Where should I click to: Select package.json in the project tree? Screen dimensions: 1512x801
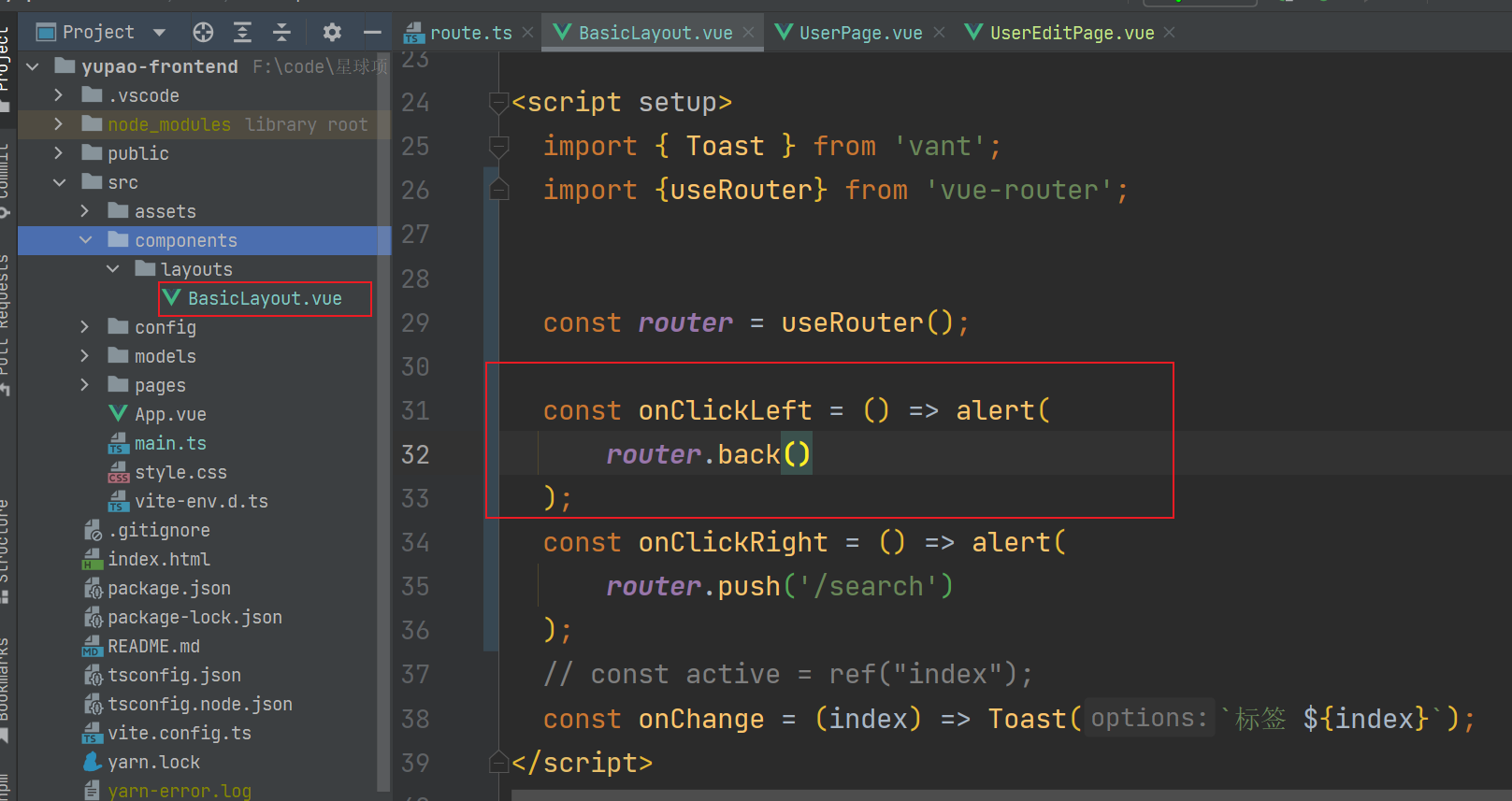168,588
